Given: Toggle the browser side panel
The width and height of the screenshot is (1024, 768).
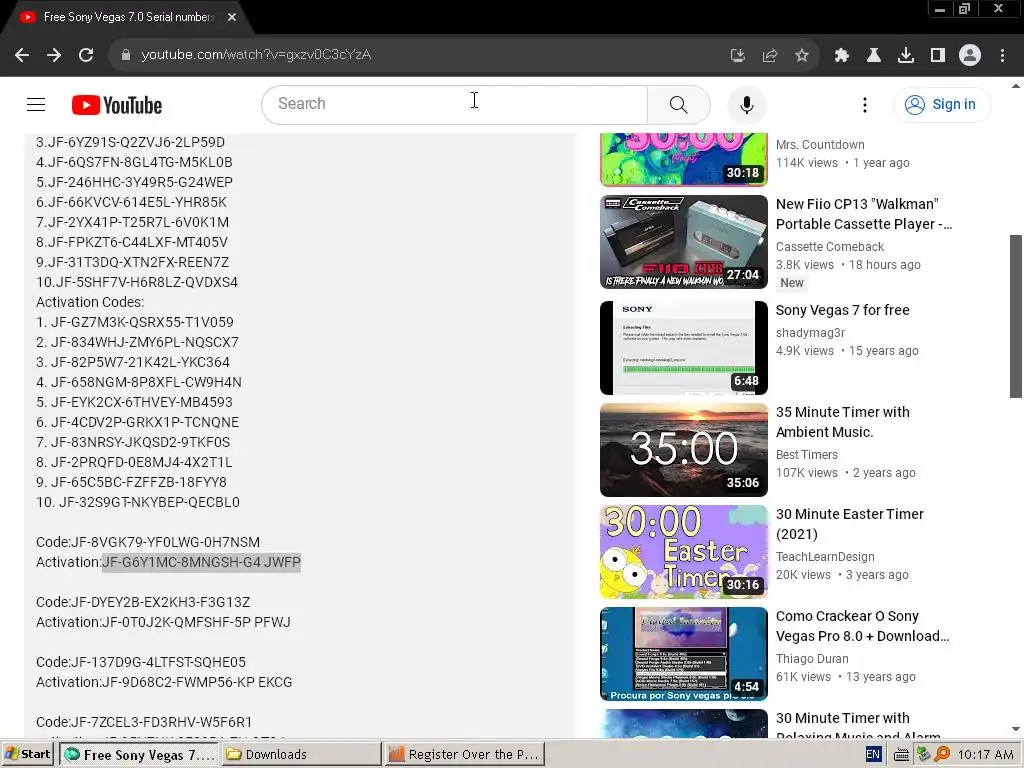Looking at the screenshot, I should (938, 55).
